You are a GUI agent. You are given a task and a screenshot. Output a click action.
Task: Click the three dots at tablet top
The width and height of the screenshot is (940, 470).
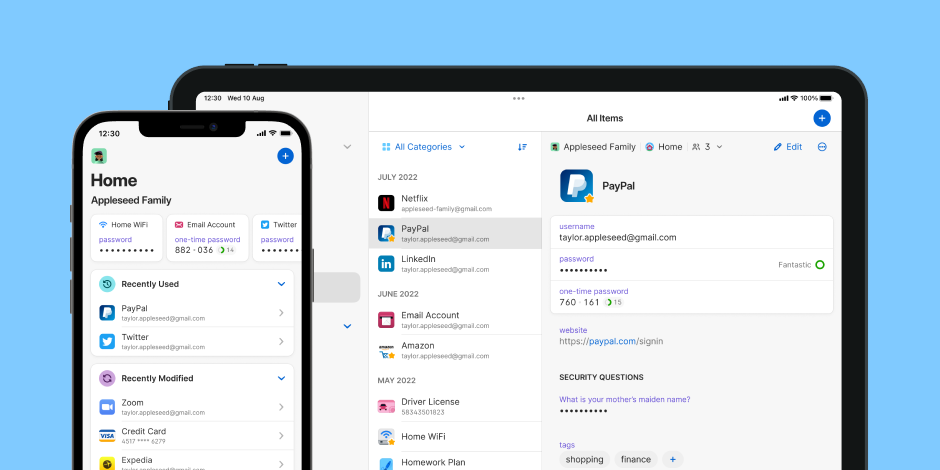click(519, 98)
